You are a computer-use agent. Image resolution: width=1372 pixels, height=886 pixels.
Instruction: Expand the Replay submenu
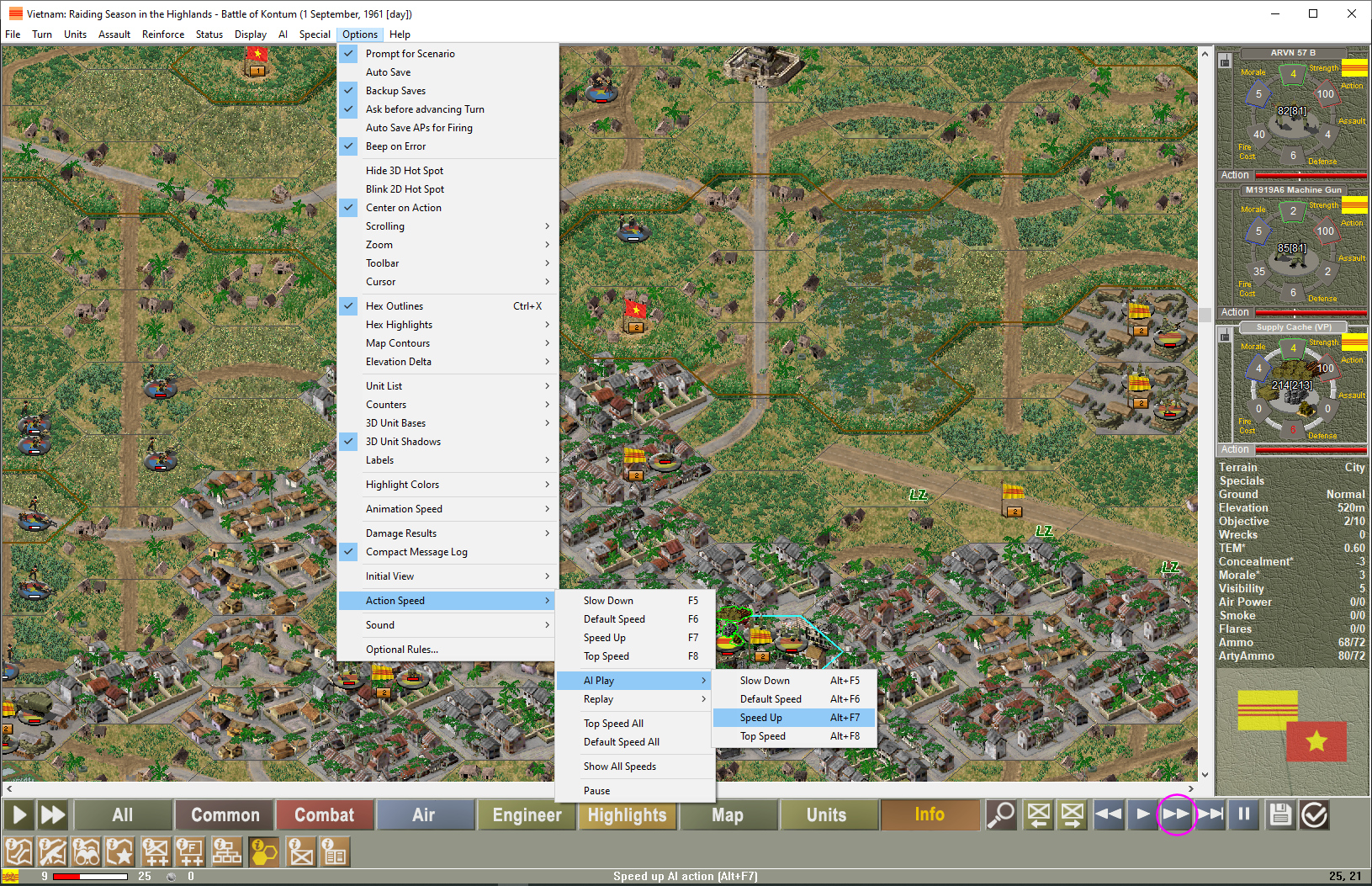point(635,698)
